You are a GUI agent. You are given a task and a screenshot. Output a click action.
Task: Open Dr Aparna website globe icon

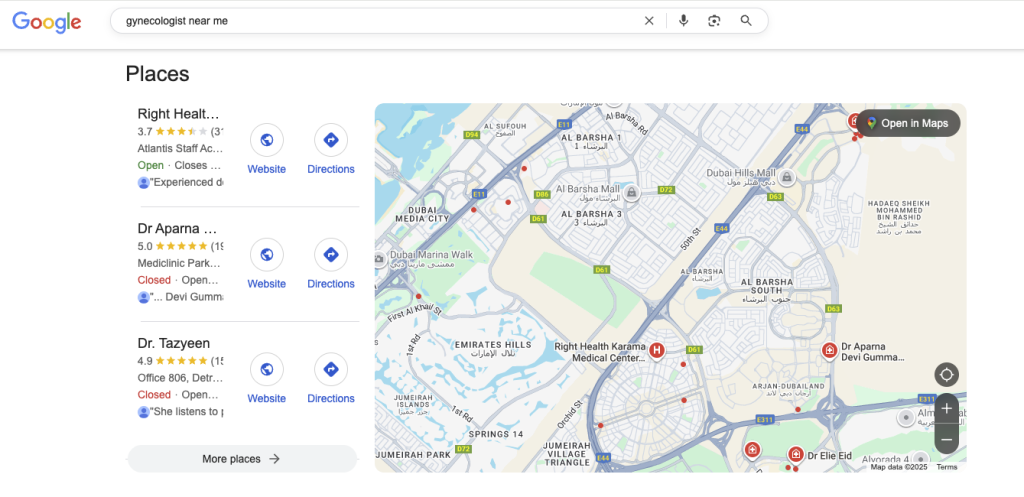[266, 254]
